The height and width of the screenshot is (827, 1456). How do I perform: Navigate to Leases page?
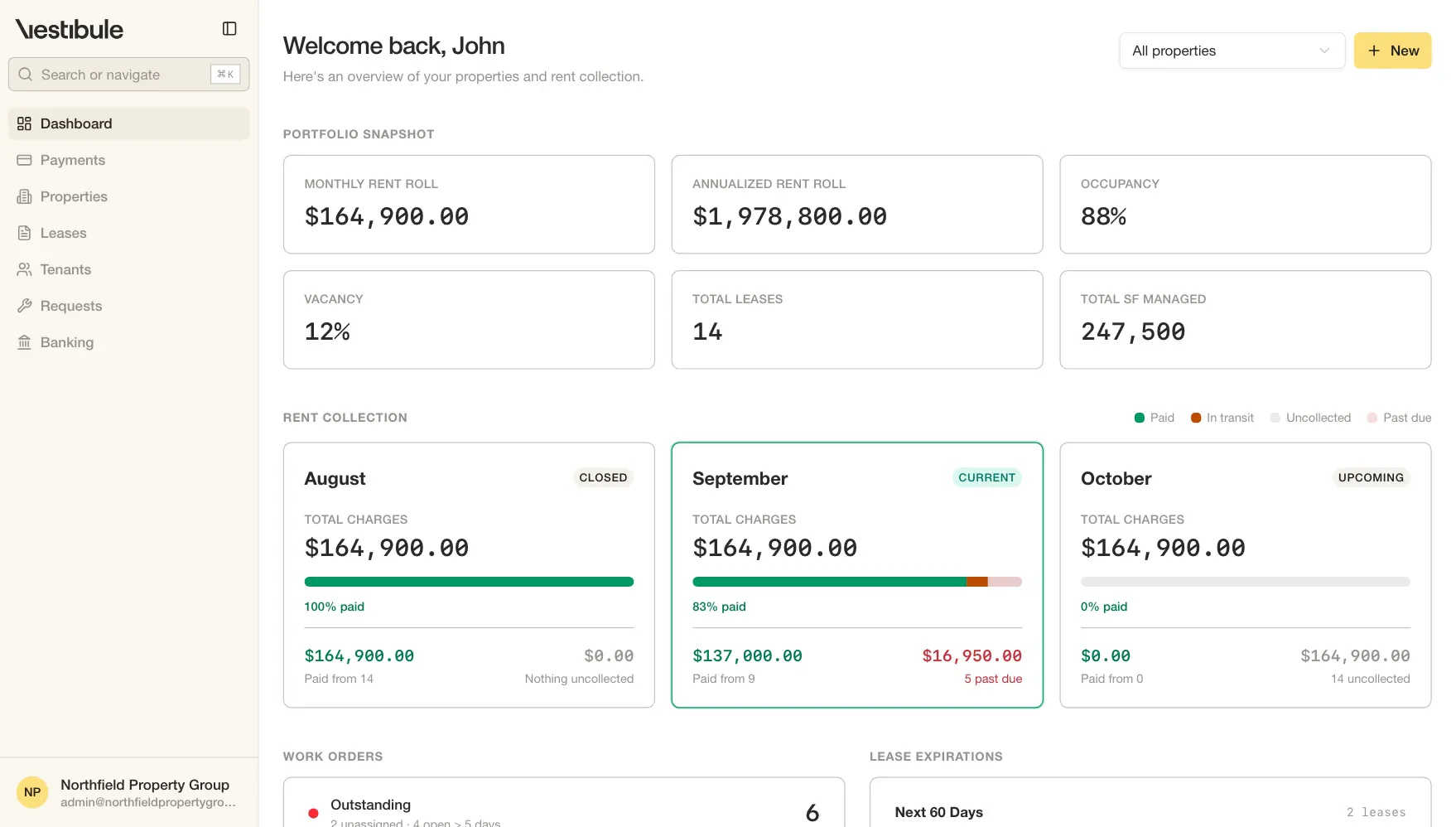pos(129,233)
